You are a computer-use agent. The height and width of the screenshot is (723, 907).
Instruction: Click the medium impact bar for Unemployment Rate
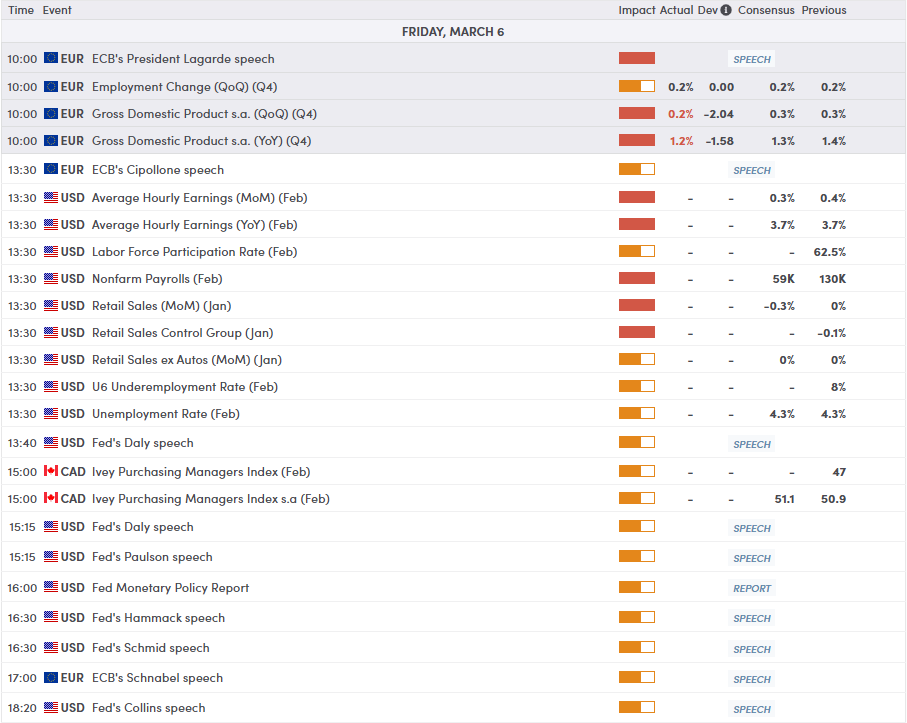click(x=637, y=413)
